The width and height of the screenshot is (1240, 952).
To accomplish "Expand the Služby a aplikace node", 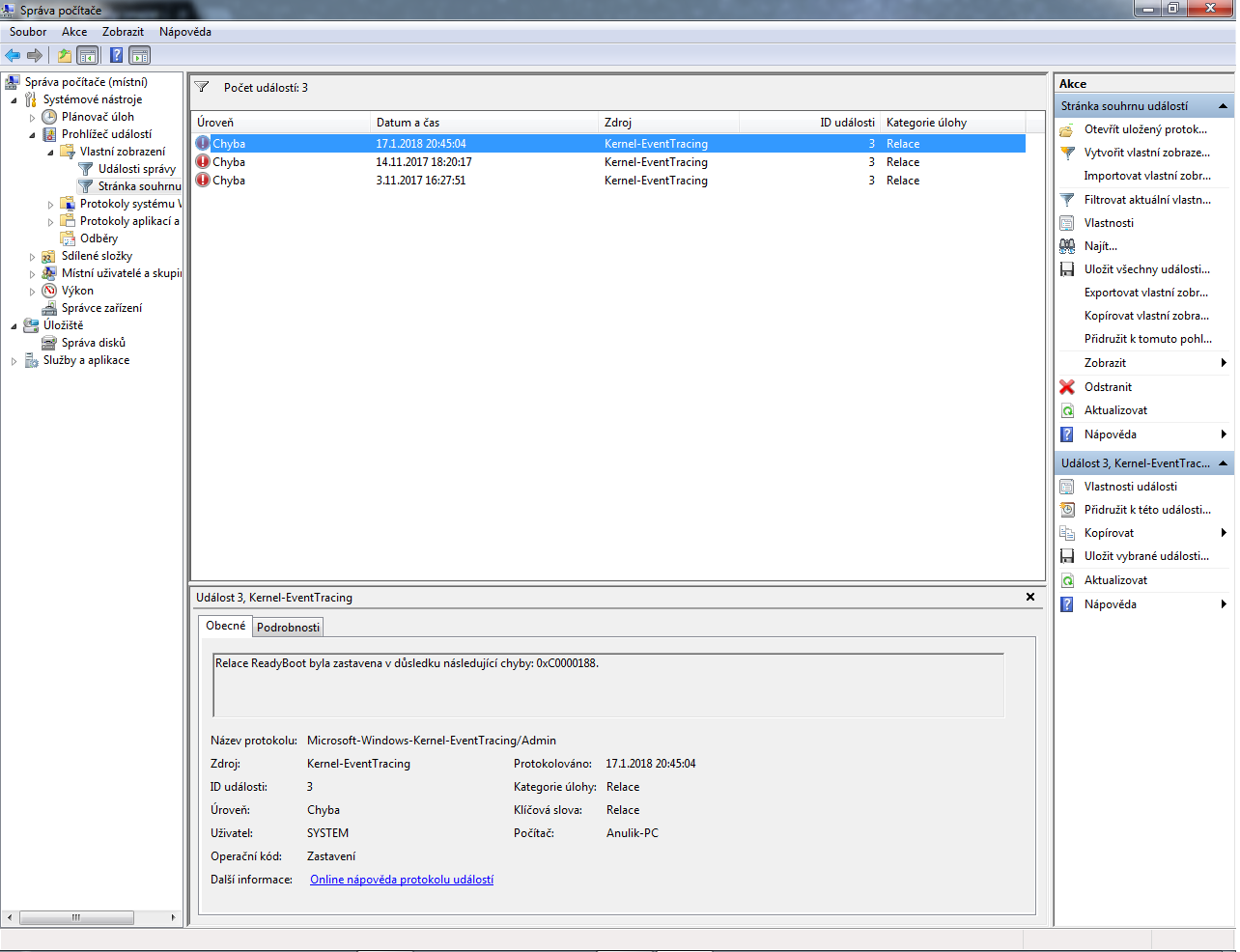I will (x=14, y=361).
